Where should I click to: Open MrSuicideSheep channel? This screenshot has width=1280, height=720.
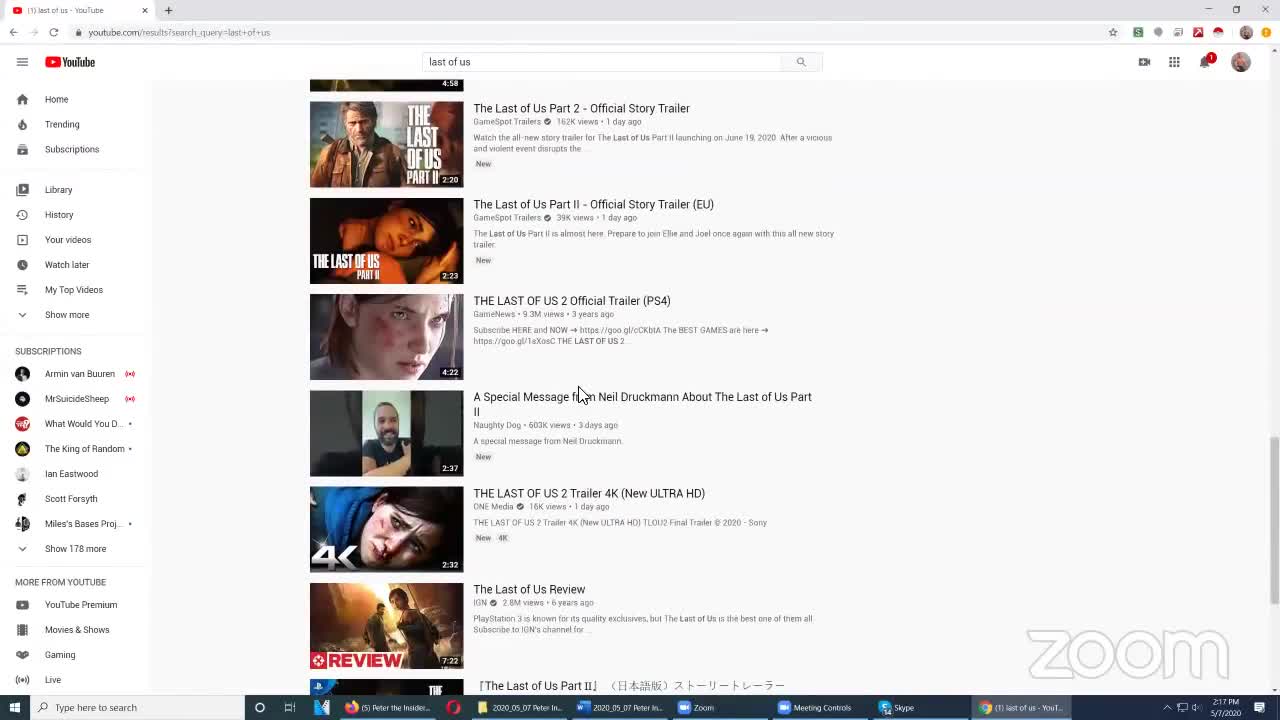click(x=76, y=398)
